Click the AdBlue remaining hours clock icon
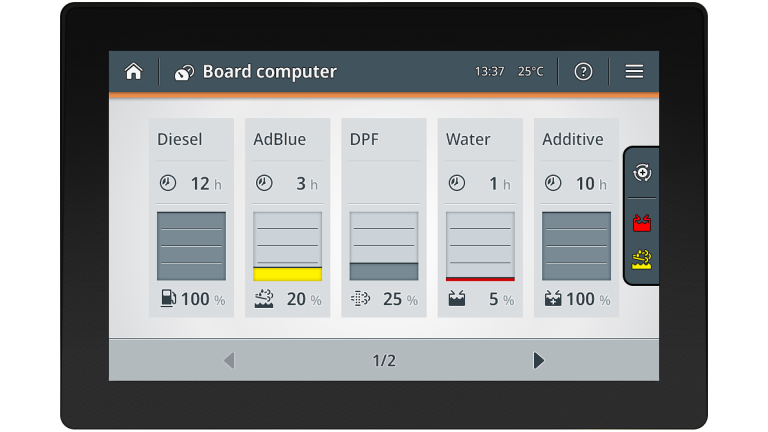Viewport: 768px width, 432px height. tap(264, 184)
